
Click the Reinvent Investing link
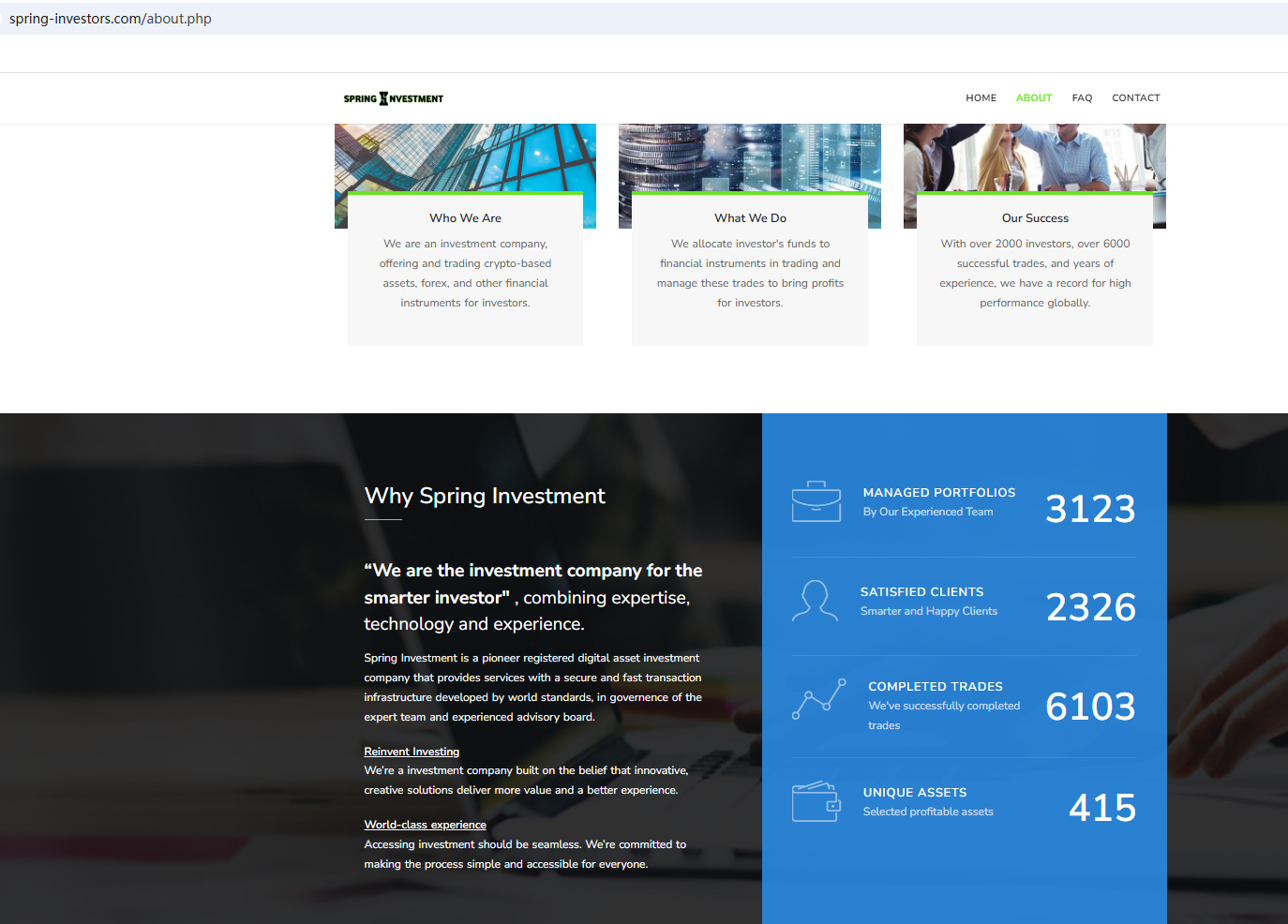pyautogui.click(x=412, y=752)
